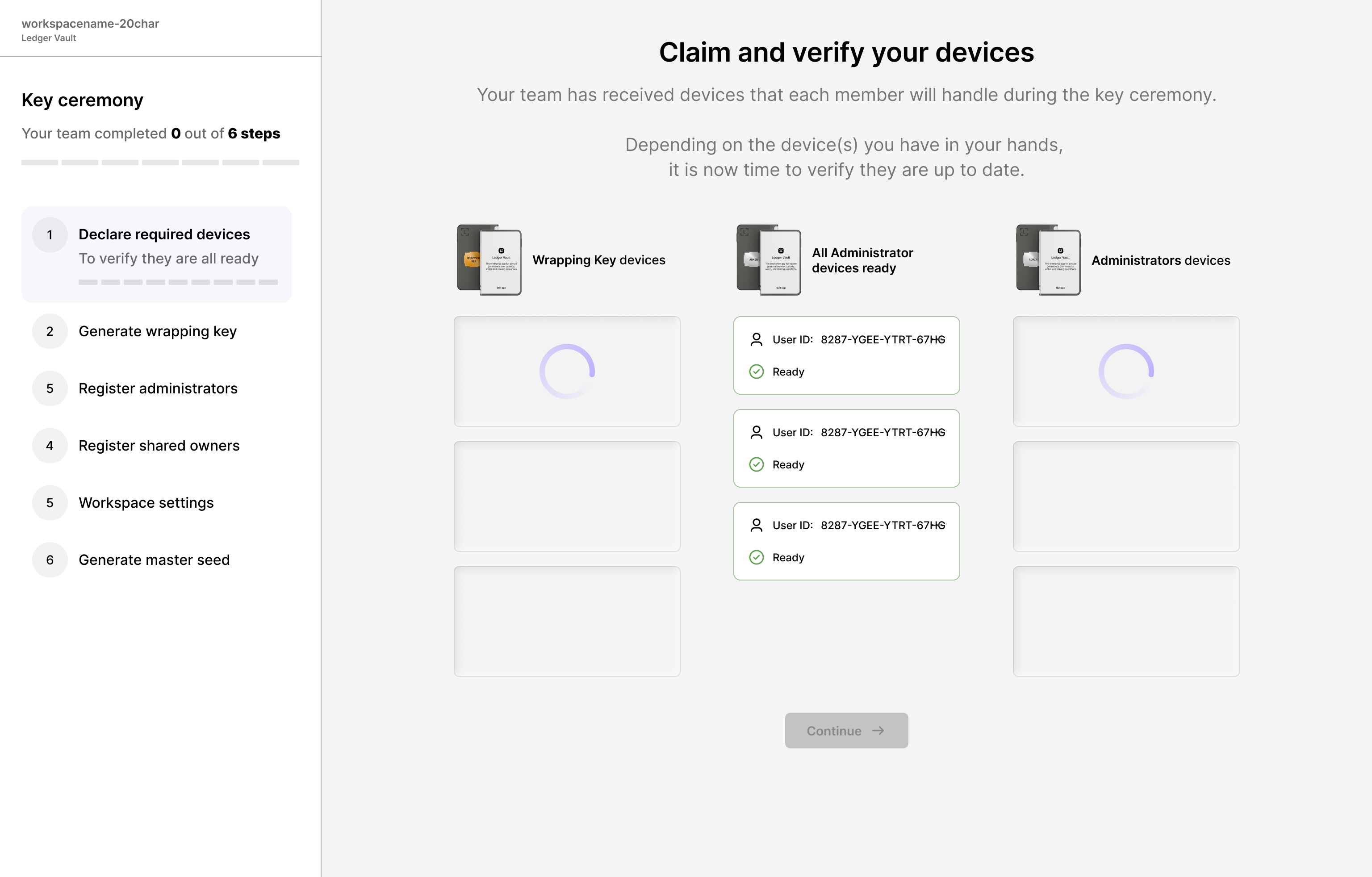Click the user icon in the third User ID card
1372x877 pixels.
[756, 526]
